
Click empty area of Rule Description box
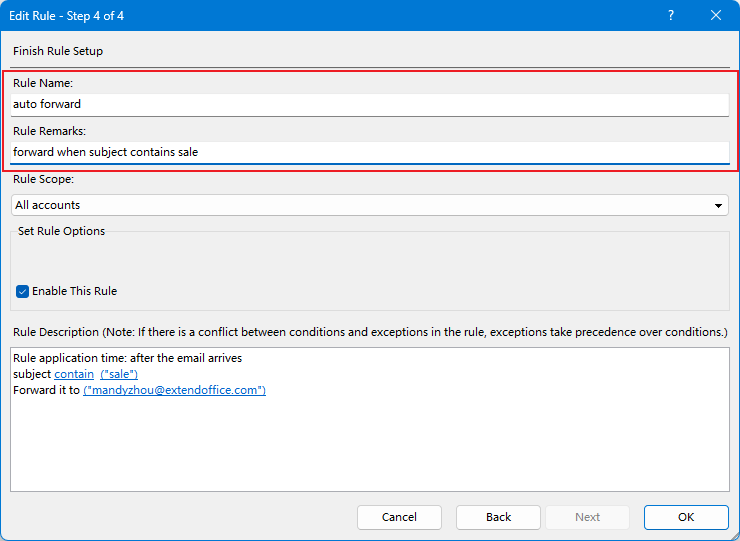pos(370,444)
